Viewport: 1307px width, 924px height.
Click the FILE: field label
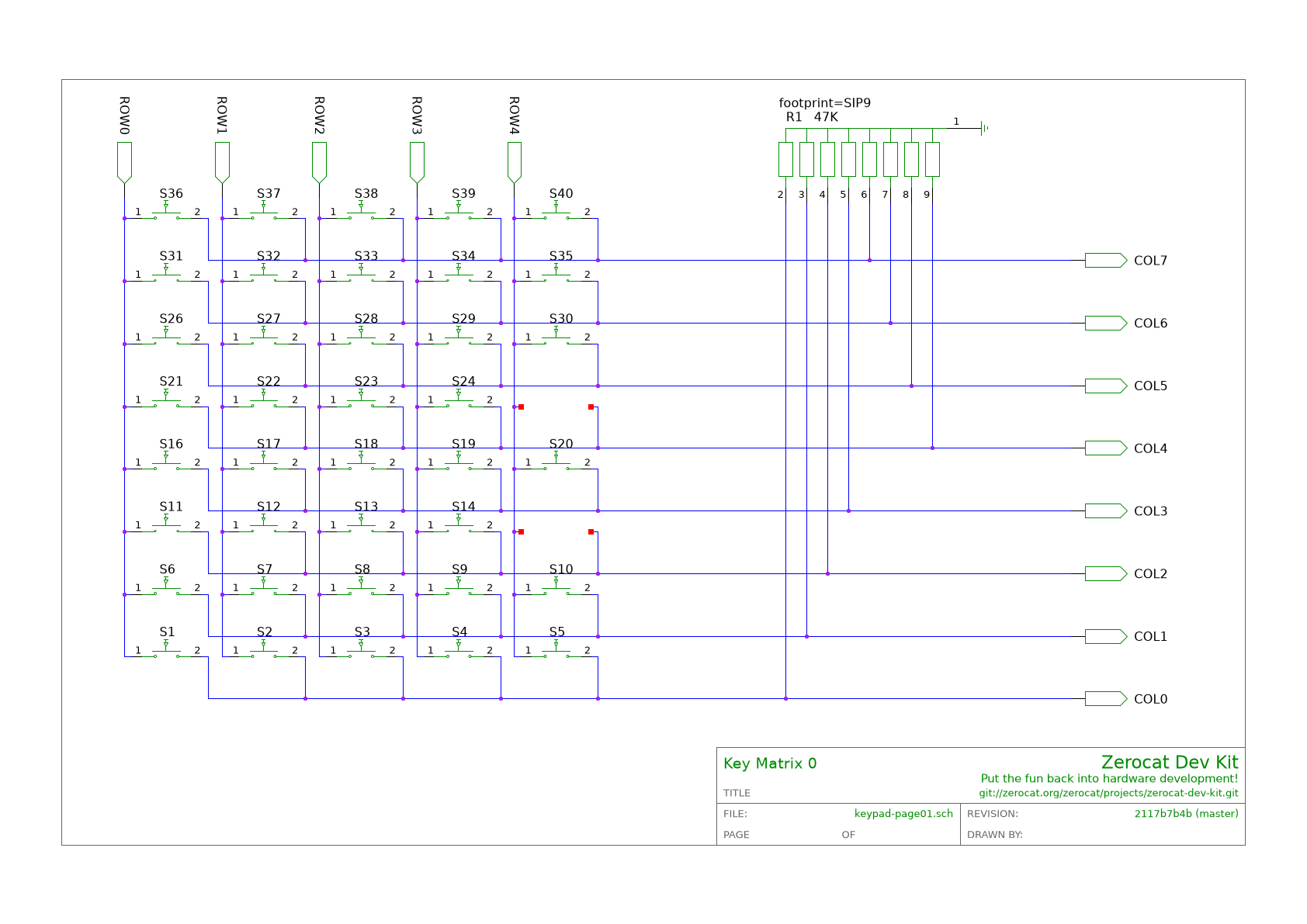(x=735, y=814)
